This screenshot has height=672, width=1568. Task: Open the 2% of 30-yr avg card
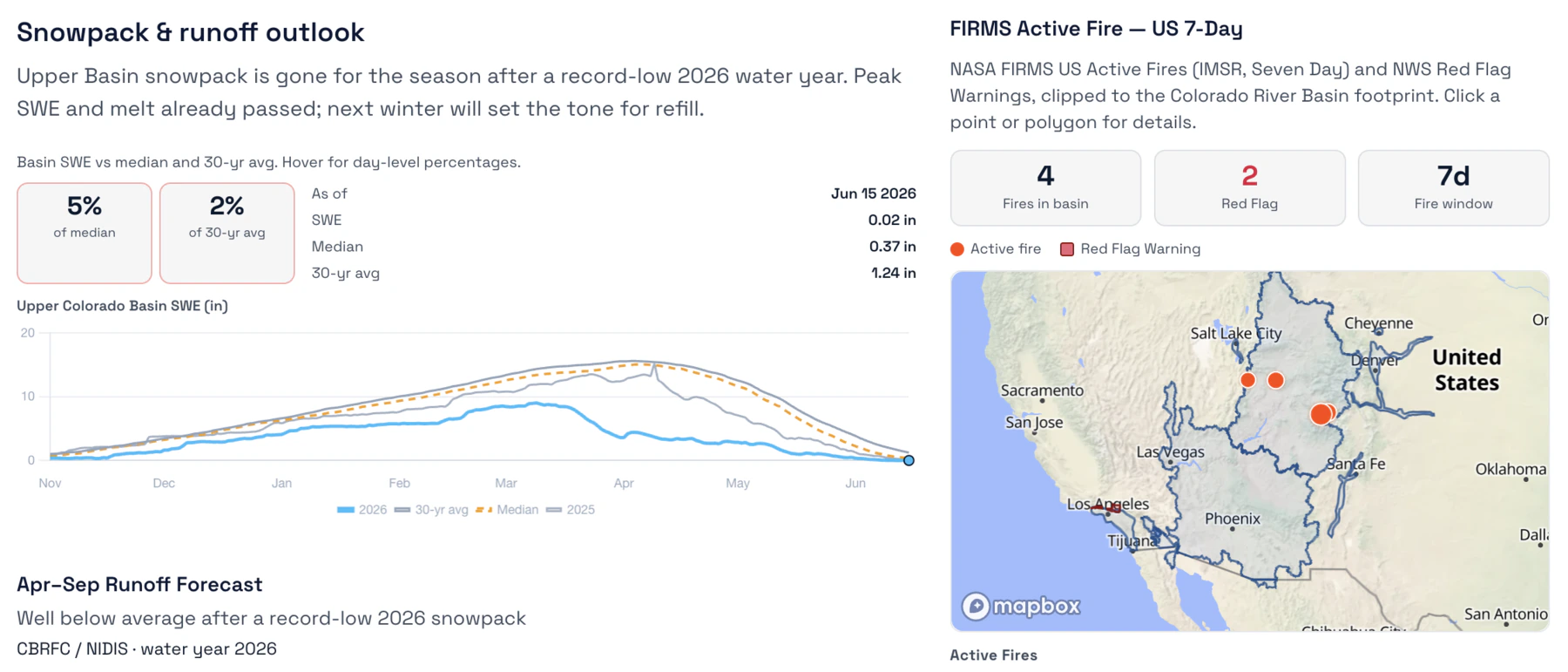(227, 233)
